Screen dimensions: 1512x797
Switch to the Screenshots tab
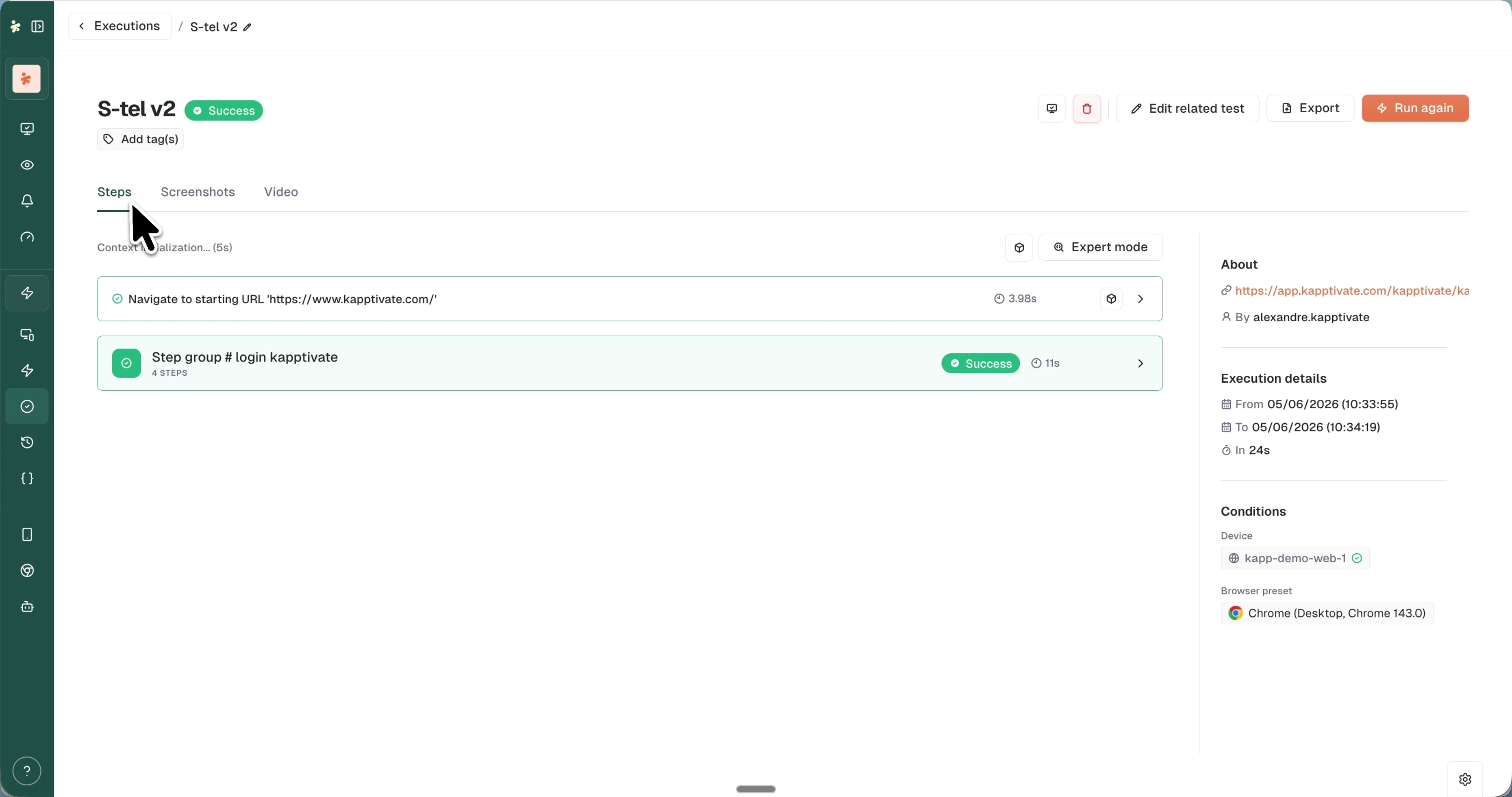(x=198, y=193)
